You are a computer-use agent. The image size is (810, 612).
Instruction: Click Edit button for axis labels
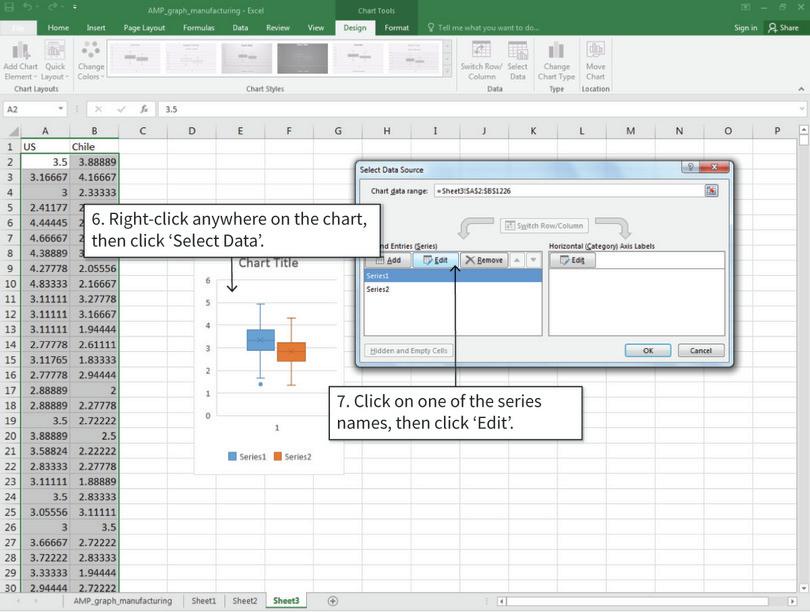572,260
